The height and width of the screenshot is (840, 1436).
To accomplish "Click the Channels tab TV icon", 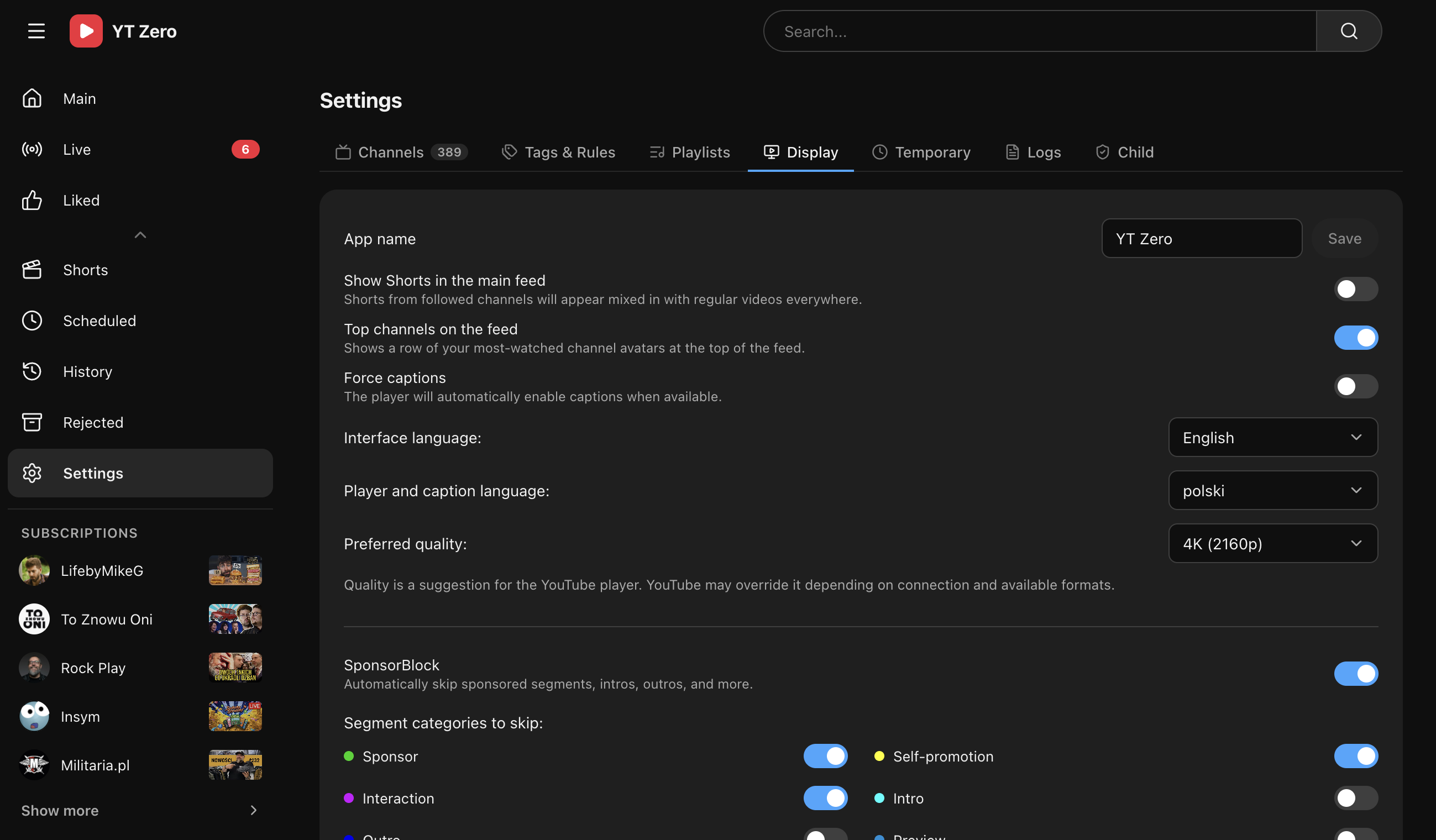I will click(x=343, y=152).
